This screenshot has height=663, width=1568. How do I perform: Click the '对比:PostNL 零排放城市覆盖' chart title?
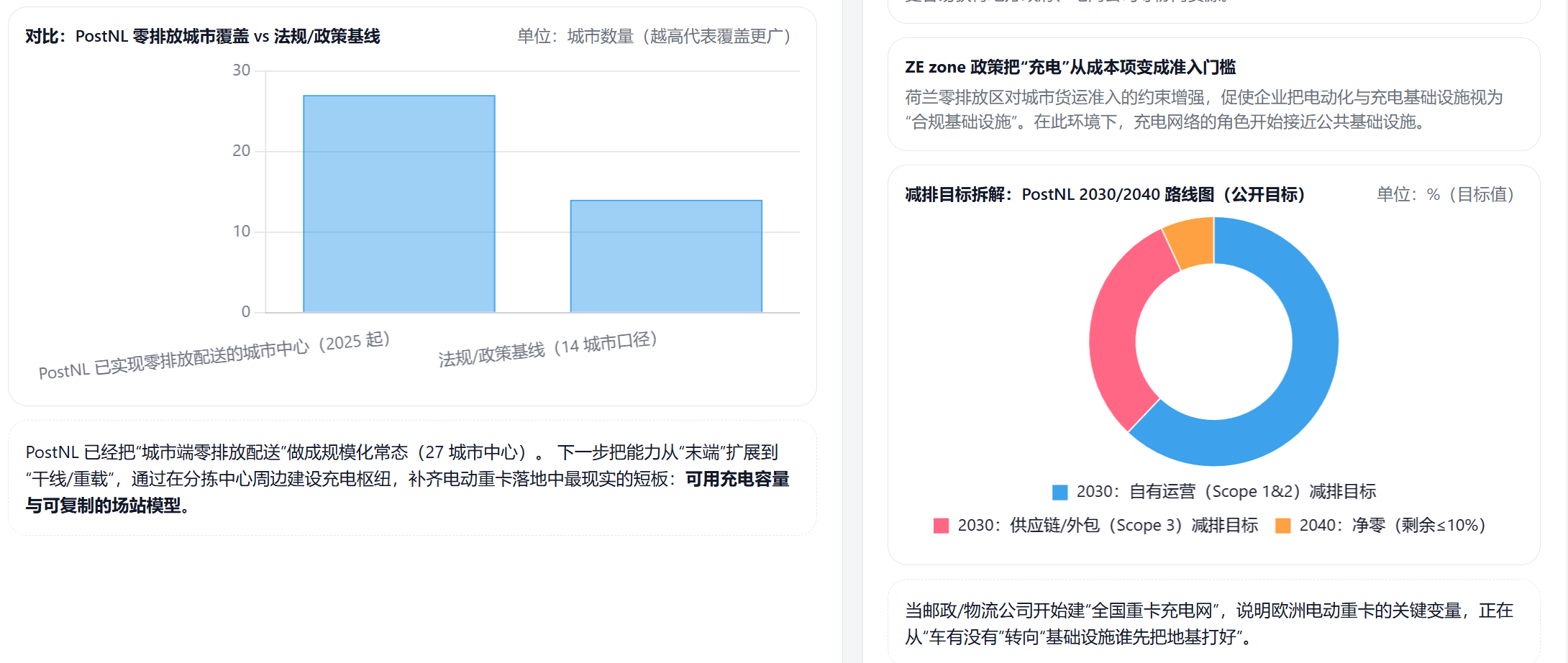tap(203, 37)
